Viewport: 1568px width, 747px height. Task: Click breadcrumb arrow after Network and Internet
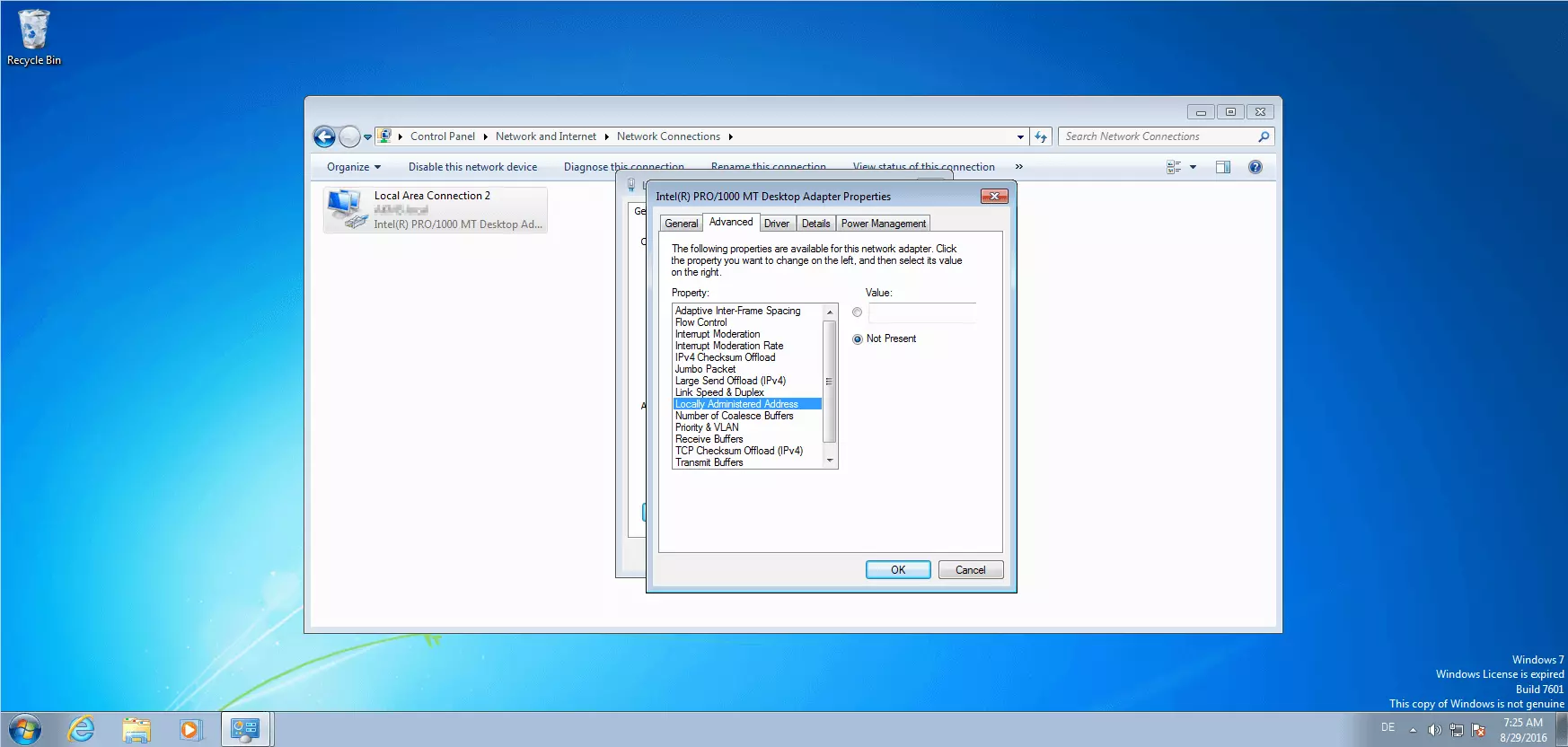[606, 136]
